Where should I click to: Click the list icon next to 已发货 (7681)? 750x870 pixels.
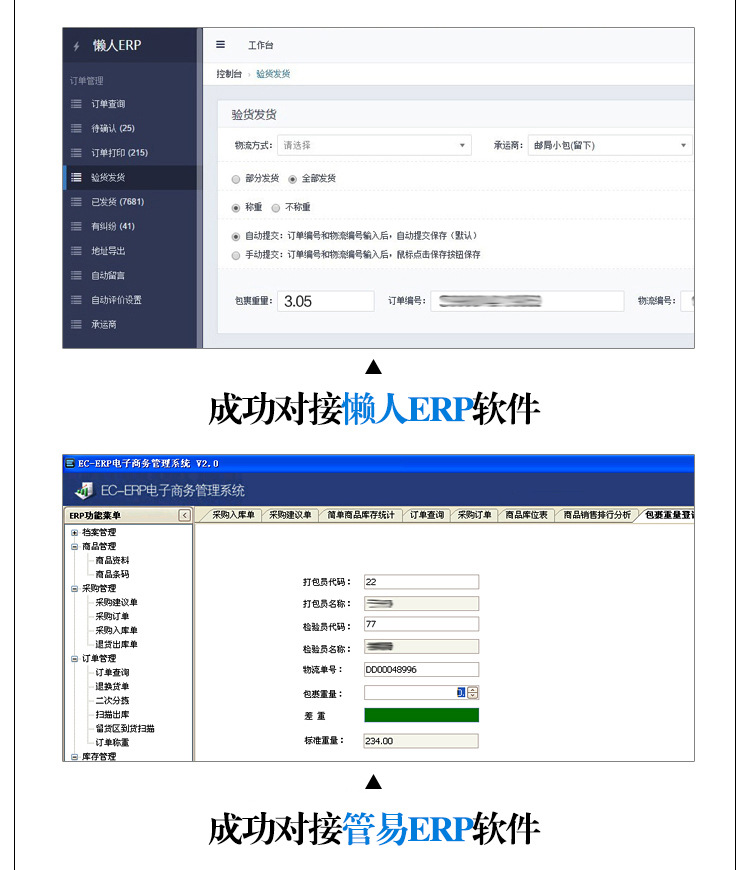[76, 202]
